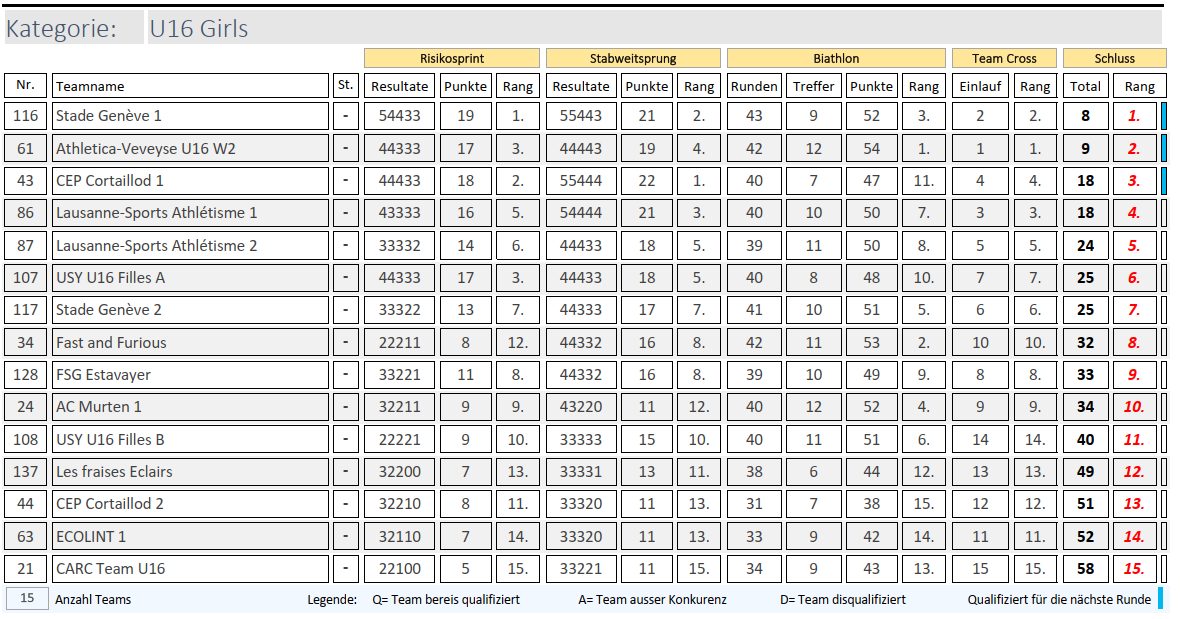The image size is (1180, 619).
Task: Select the Stabweitsprung group header
Action: (x=632, y=58)
